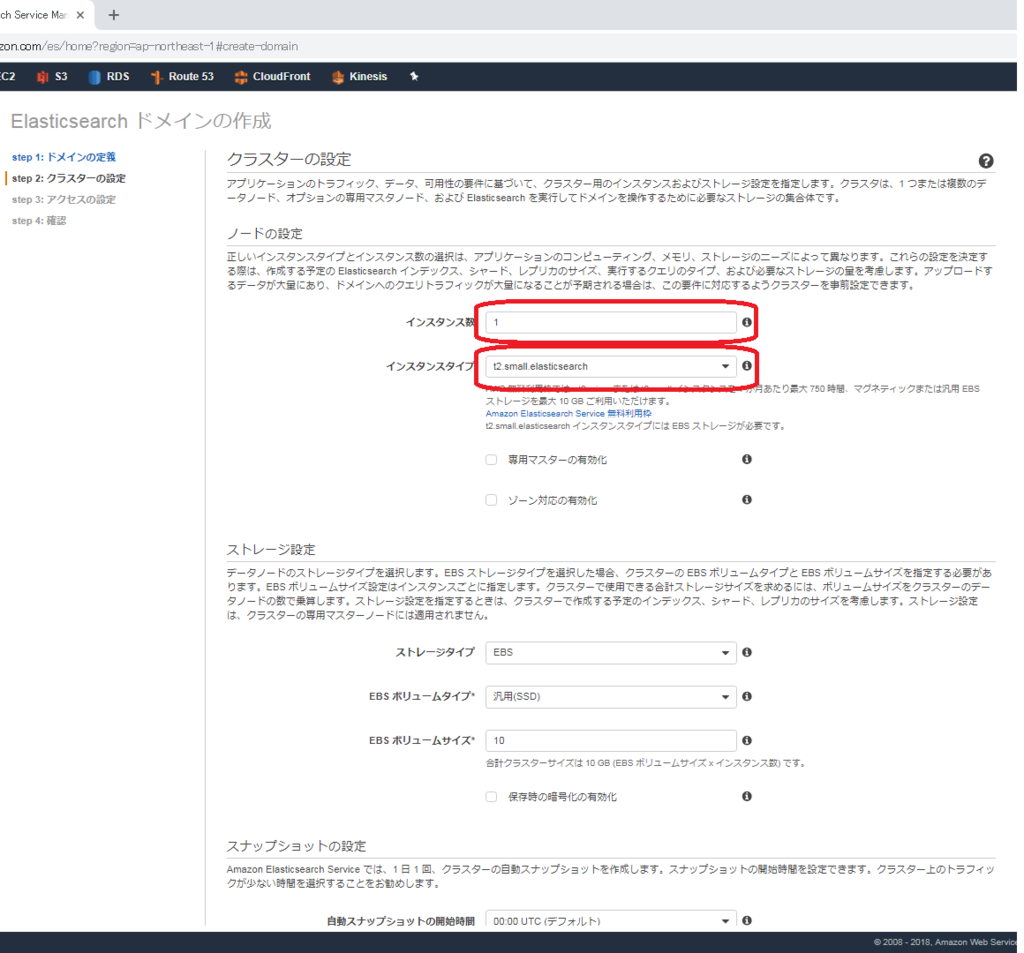
Task: Open a new browser tab
Action: (114, 14)
